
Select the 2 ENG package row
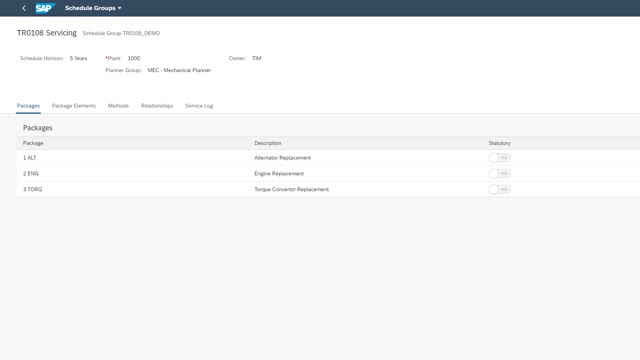tap(328, 173)
